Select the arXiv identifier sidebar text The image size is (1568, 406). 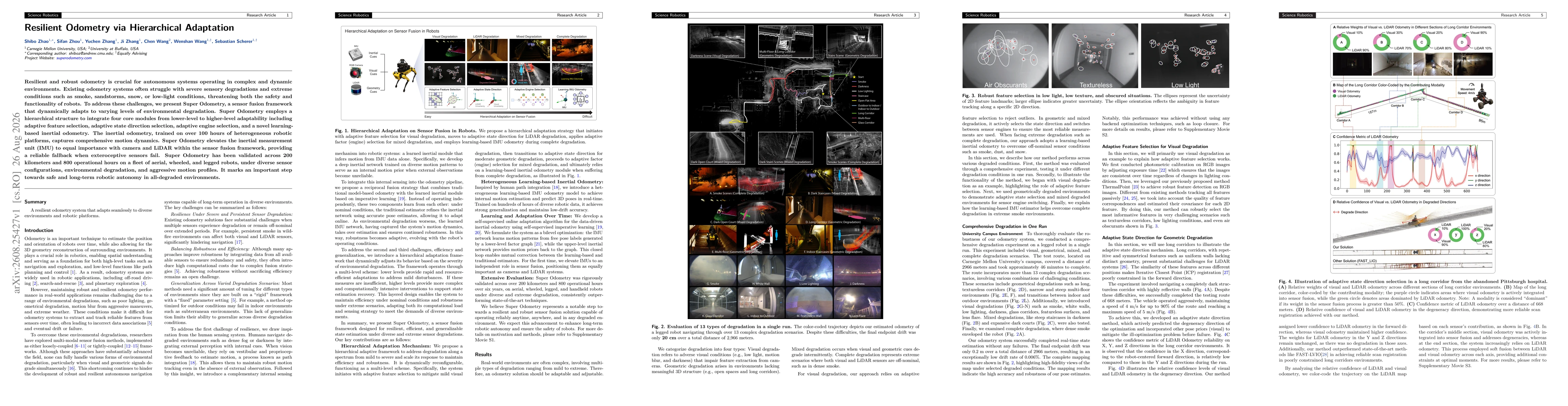[x=17, y=203]
